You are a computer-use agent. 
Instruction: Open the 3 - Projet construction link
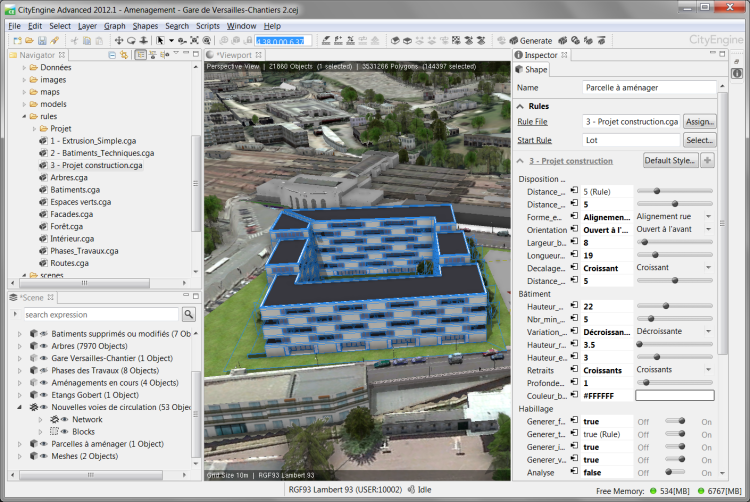pos(571,161)
